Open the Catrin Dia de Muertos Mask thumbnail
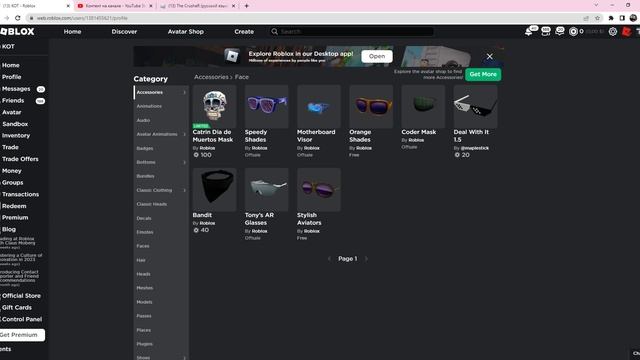The width and height of the screenshot is (640, 360). tap(215, 107)
